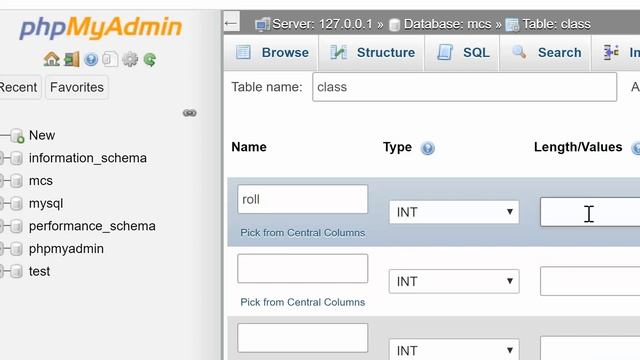Click Server: 127.0.0.1 breadcrumb
The width and height of the screenshot is (640, 360).
[x=322, y=24]
